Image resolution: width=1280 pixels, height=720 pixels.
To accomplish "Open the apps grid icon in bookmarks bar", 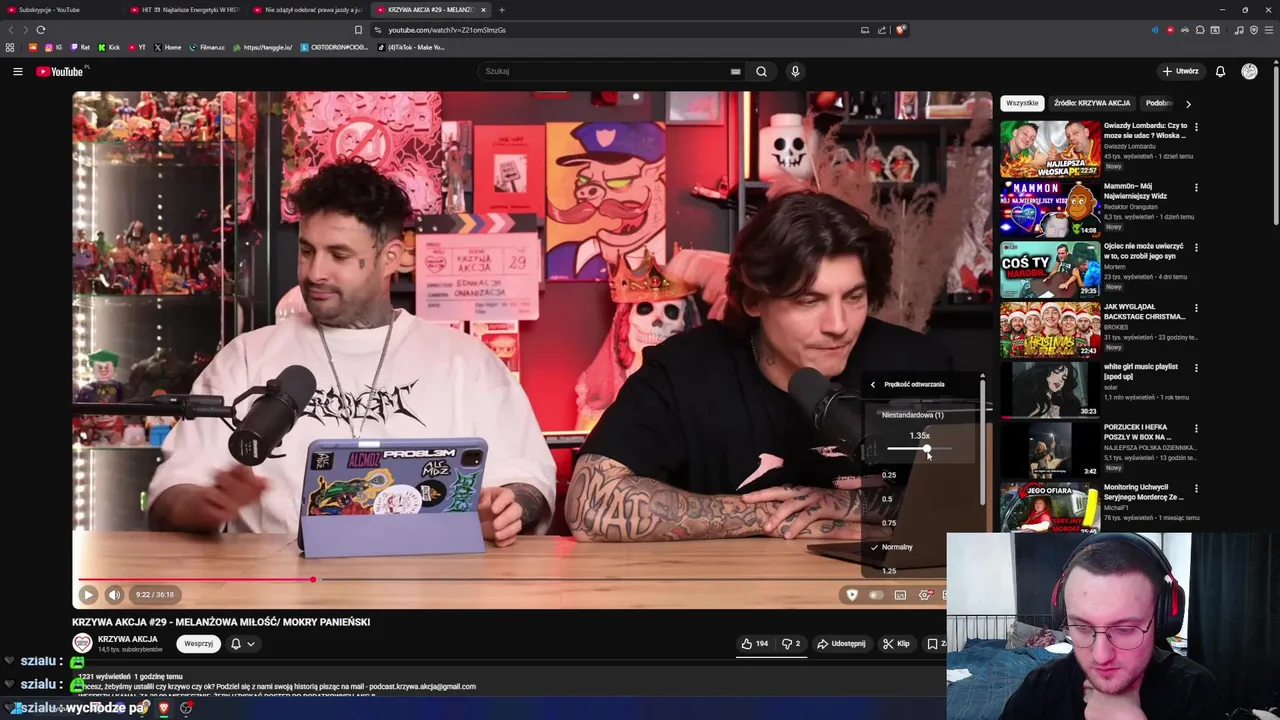I will coord(10,47).
